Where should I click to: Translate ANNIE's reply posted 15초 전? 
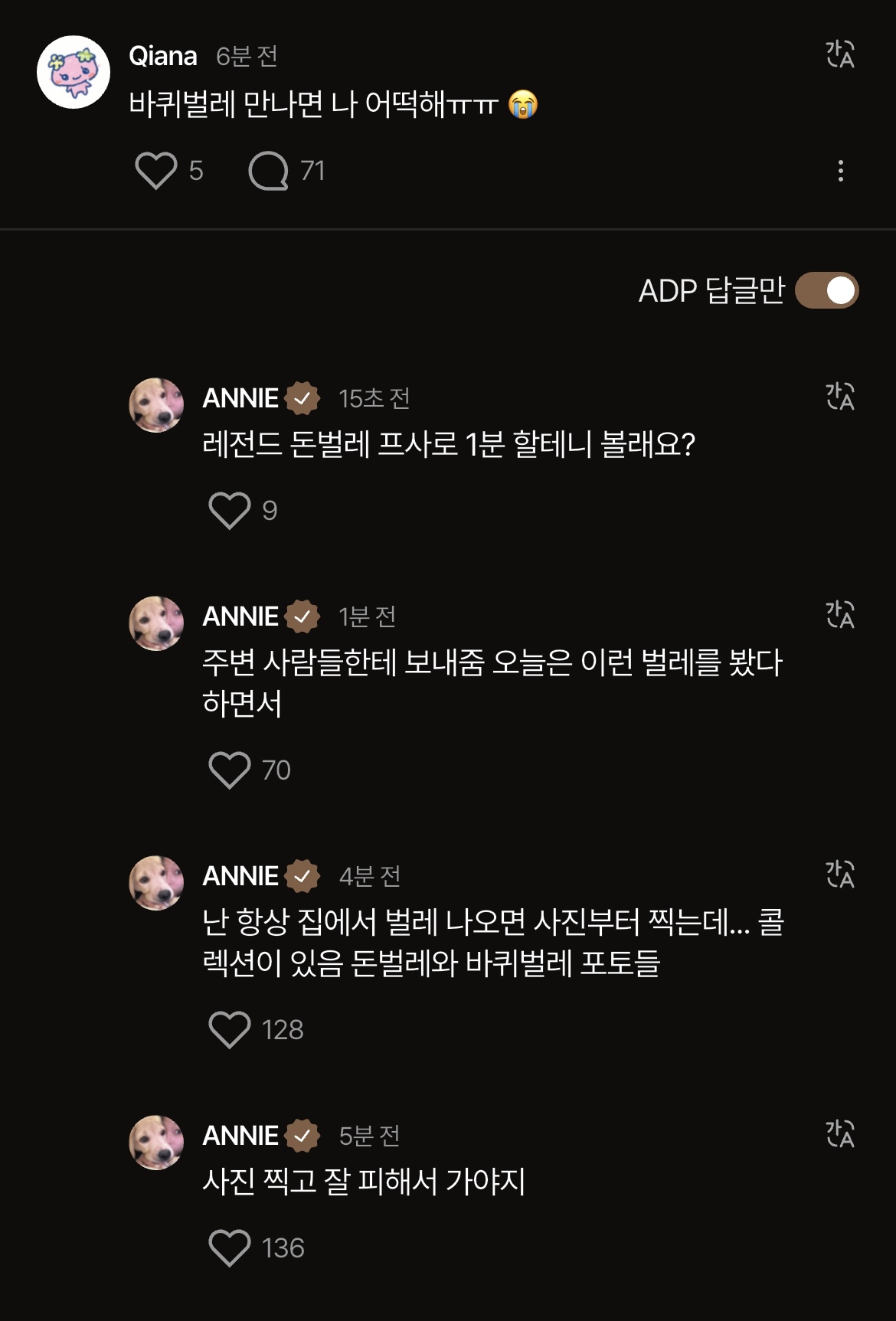coord(840,397)
